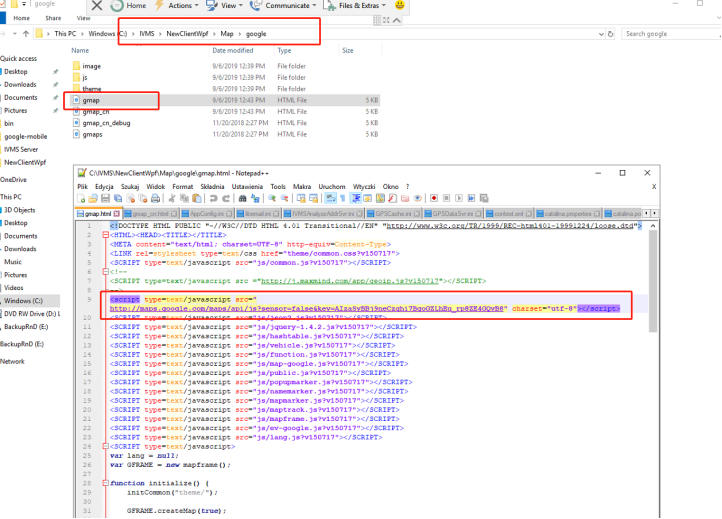Switch to the AppConfig.ini tab

click(207, 214)
